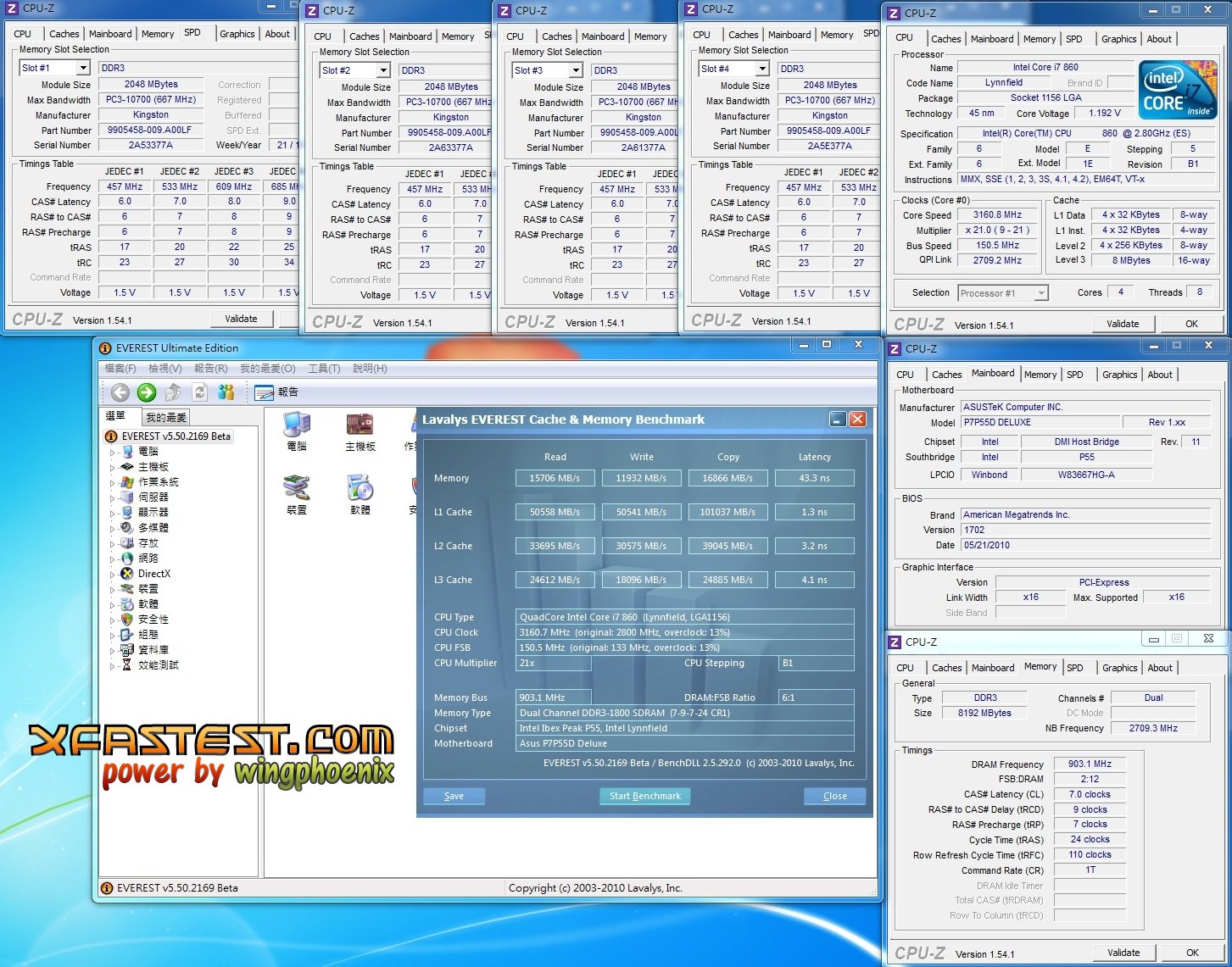1232x967 pixels.
Task: Select 網路 network node in EVEREST tree
Action: (148, 559)
